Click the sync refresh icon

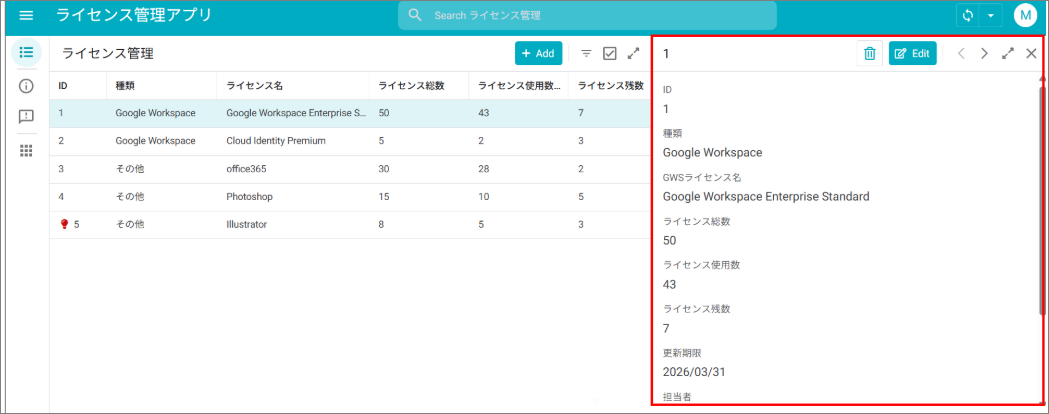967,15
